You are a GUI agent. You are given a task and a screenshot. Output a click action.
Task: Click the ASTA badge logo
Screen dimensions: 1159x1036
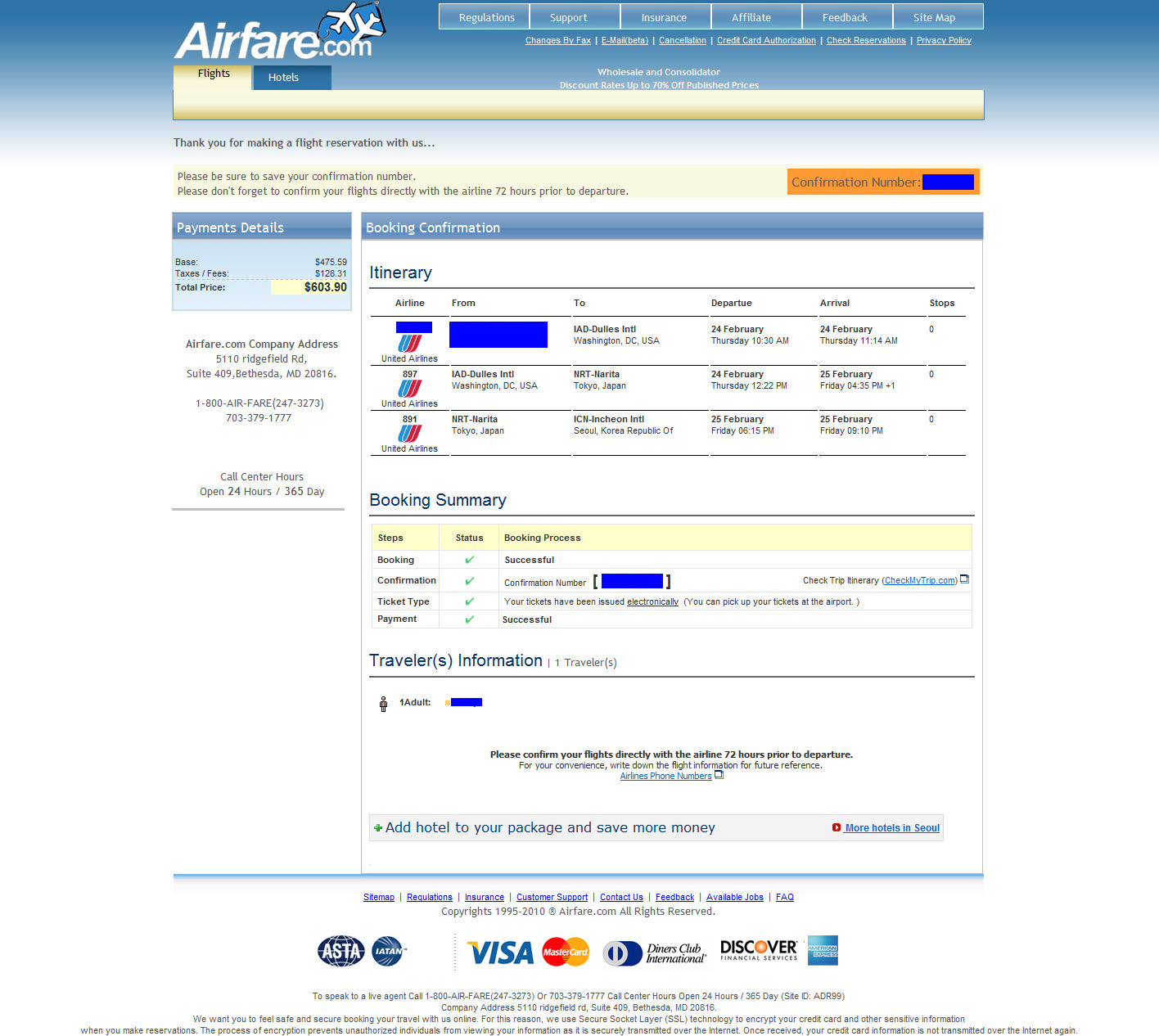coord(341,951)
